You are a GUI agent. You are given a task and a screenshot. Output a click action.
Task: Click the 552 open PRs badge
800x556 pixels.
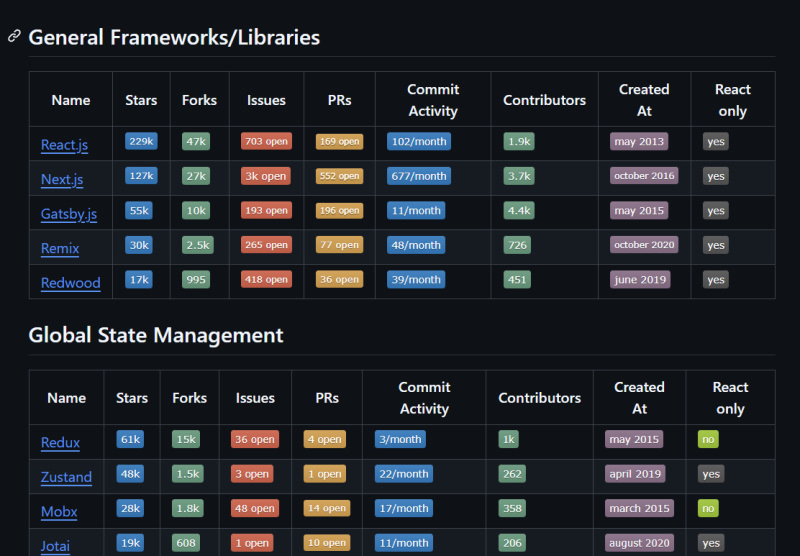coord(339,176)
